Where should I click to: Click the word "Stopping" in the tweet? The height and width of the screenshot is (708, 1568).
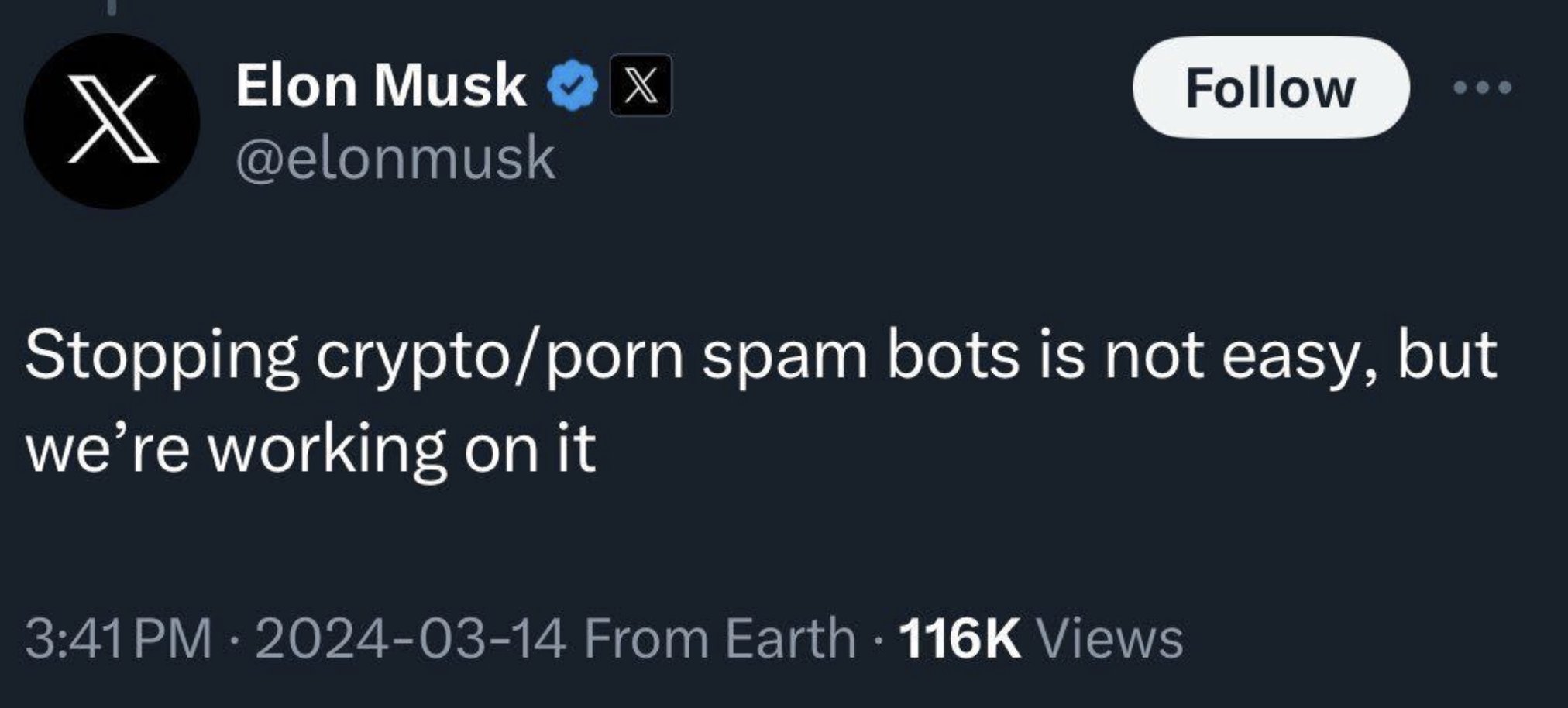tap(162, 356)
